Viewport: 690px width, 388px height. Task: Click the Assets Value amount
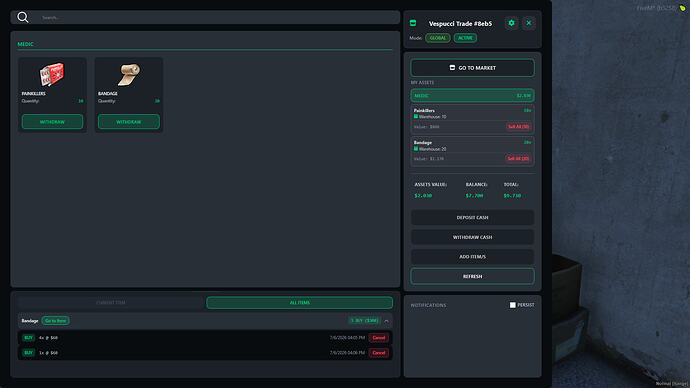tap(423, 195)
